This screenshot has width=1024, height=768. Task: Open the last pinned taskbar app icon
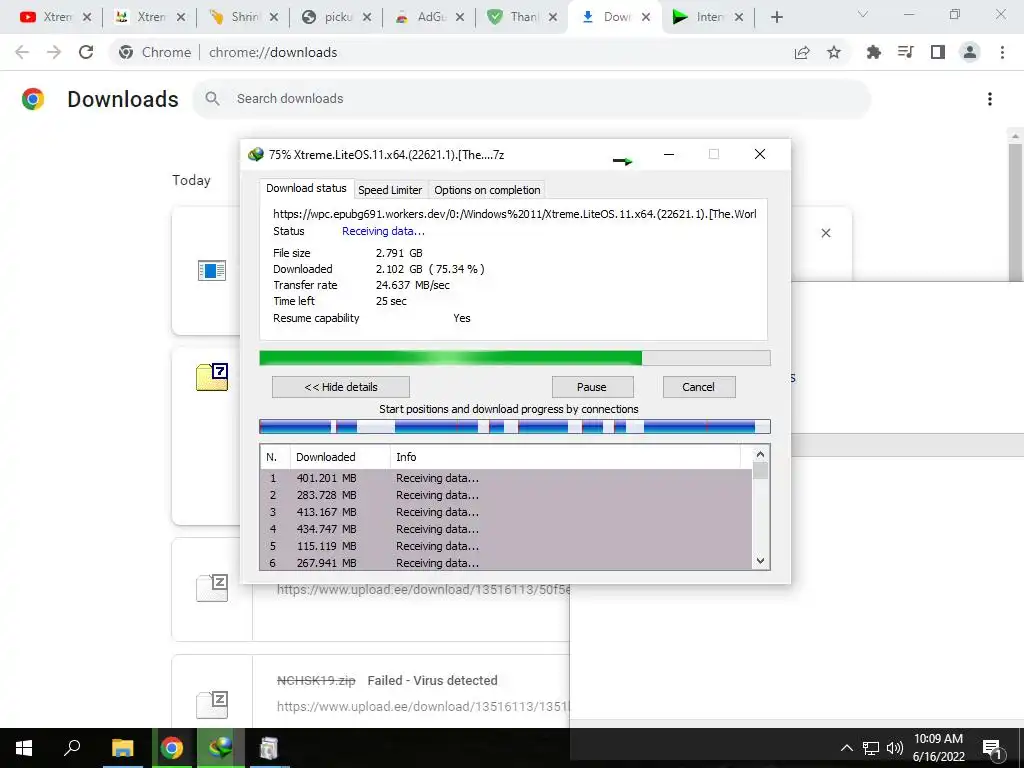pyautogui.click(x=269, y=748)
